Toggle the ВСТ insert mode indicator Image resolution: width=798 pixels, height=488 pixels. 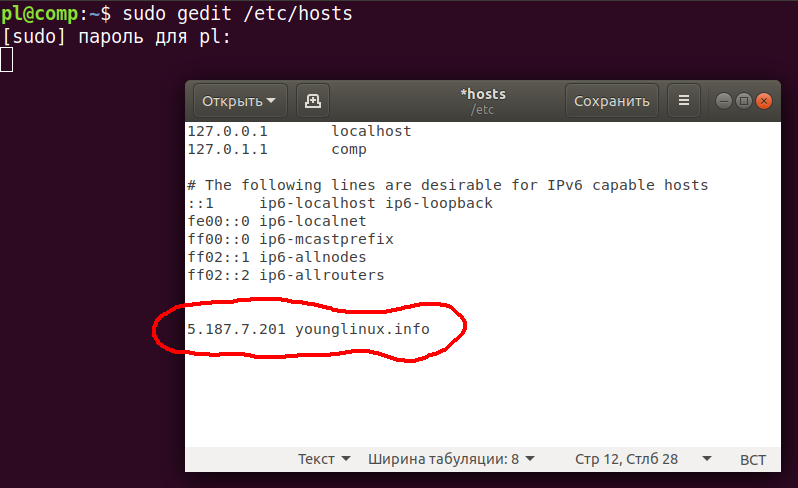pos(752,460)
